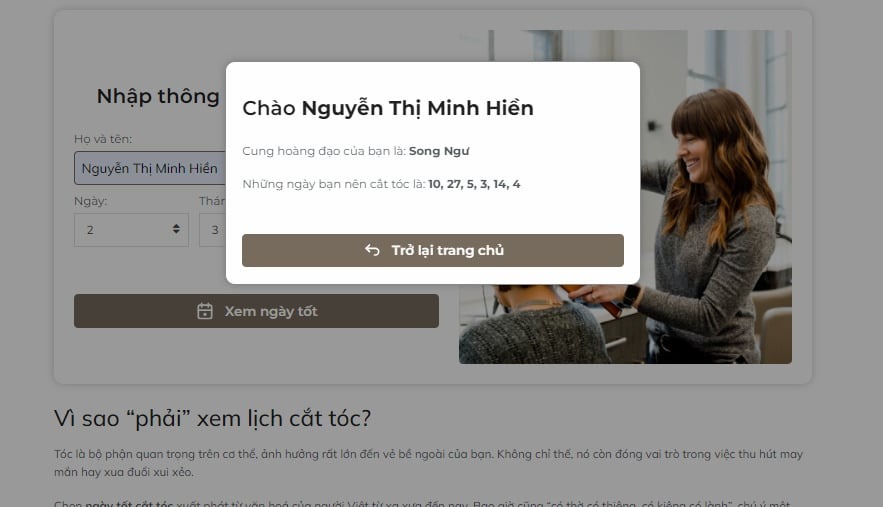
Task: Click the hairdresser salon photo
Action: [625, 324]
